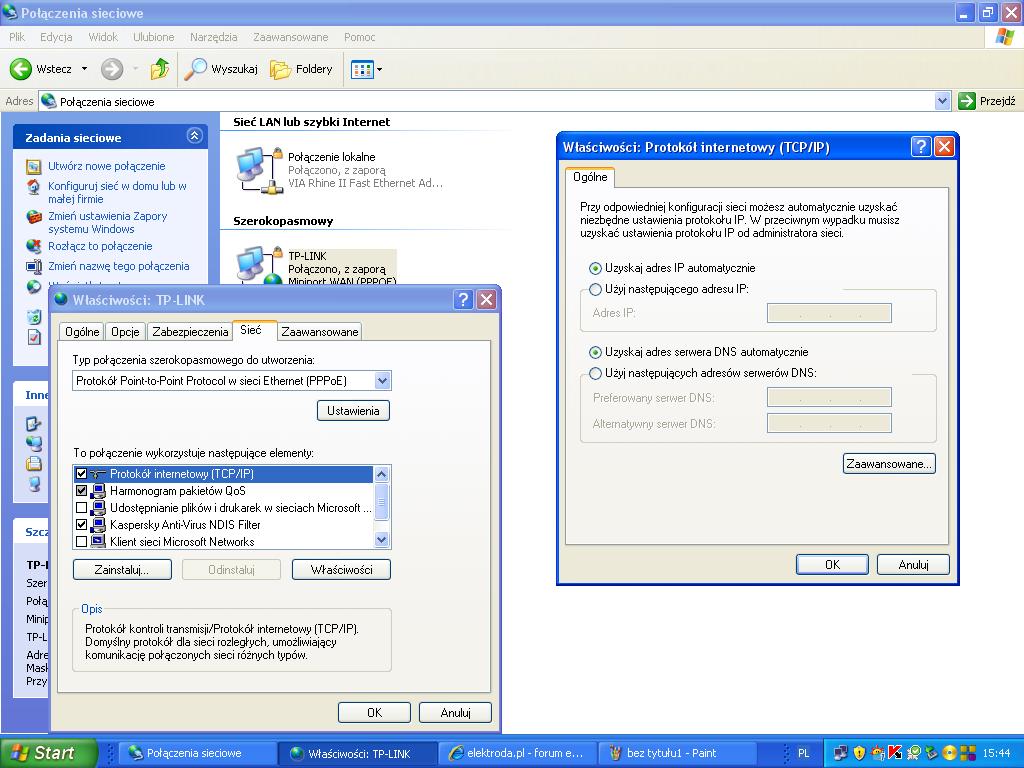The image size is (1024, 768).
Task: Open the Plik menu
Action: (17, 37)
